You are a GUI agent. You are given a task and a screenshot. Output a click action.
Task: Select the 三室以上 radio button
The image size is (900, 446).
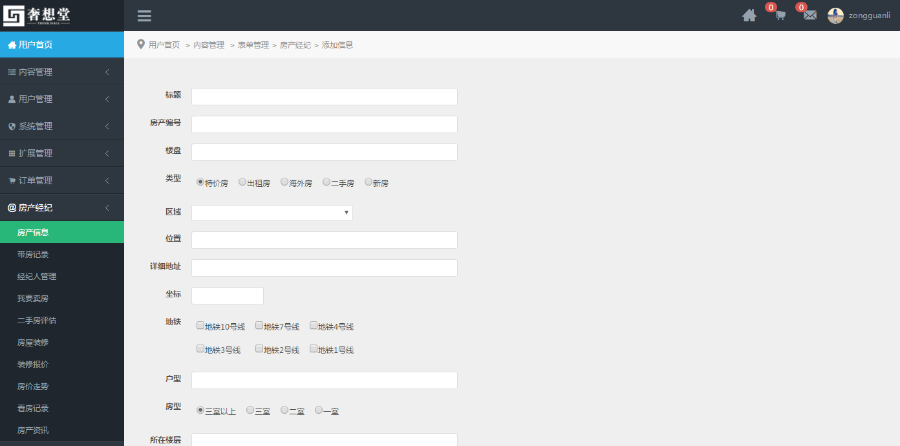click(200, 410)
